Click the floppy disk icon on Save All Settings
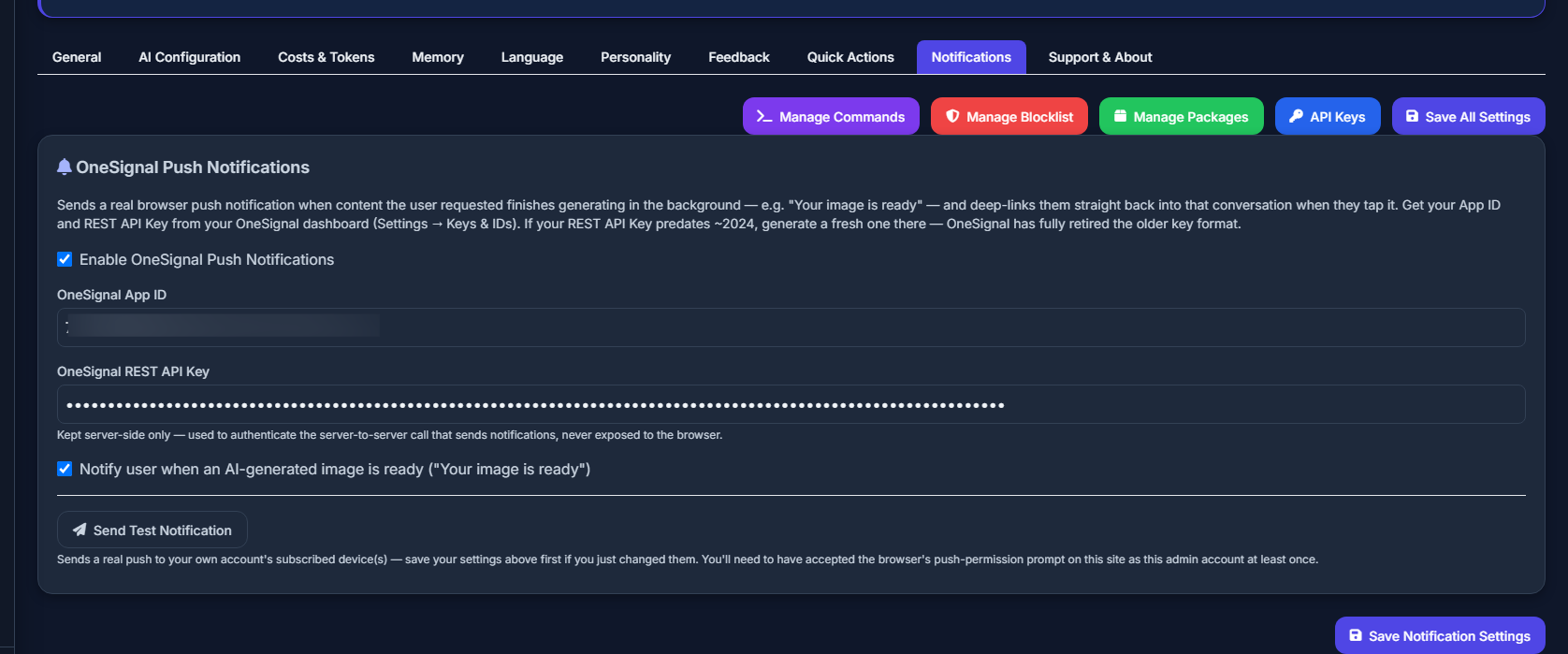1568x654 pixels. coord(1412,116)
